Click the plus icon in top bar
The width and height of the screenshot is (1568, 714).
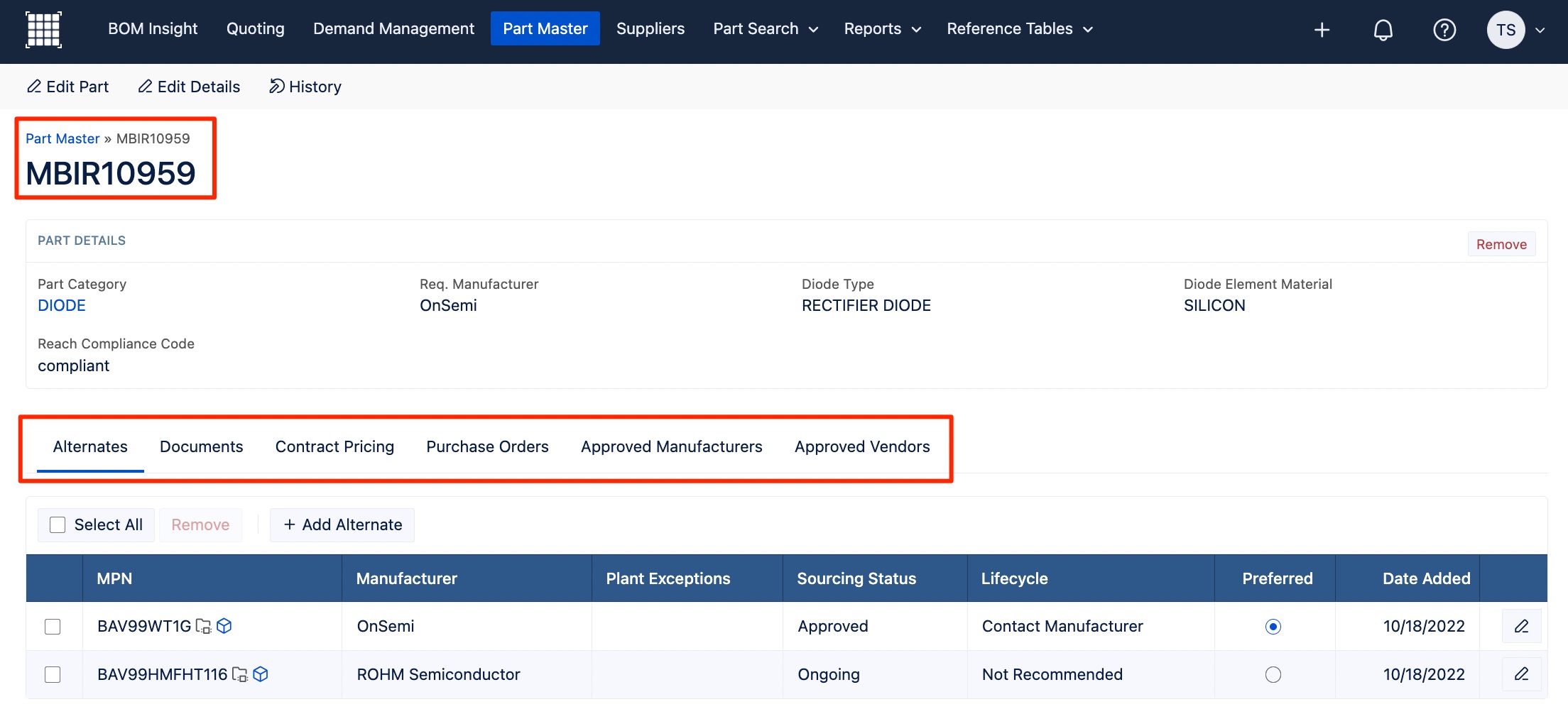1322,30
